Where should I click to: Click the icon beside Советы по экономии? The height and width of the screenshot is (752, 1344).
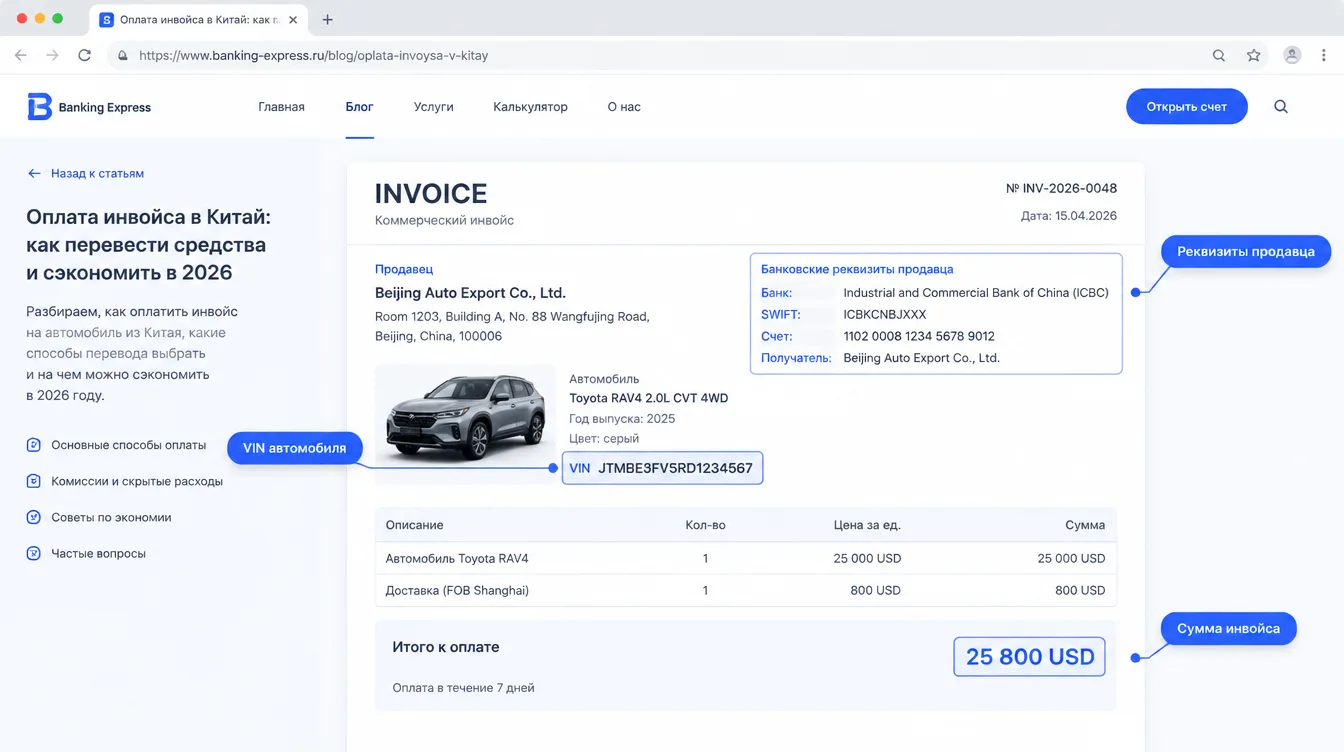33,517
